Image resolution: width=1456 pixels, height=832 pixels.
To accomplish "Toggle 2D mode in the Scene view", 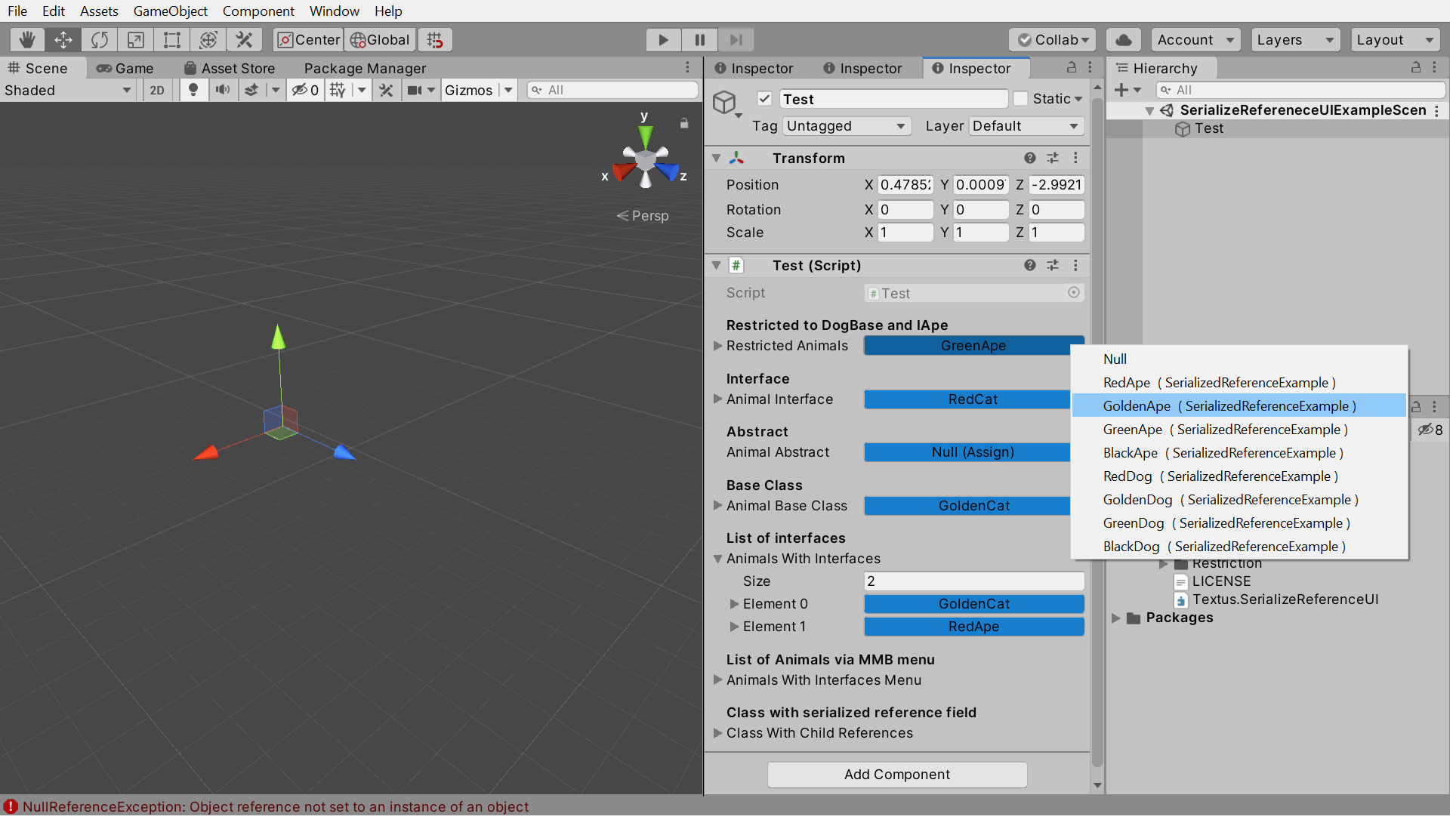I will [x=157, y=90].
